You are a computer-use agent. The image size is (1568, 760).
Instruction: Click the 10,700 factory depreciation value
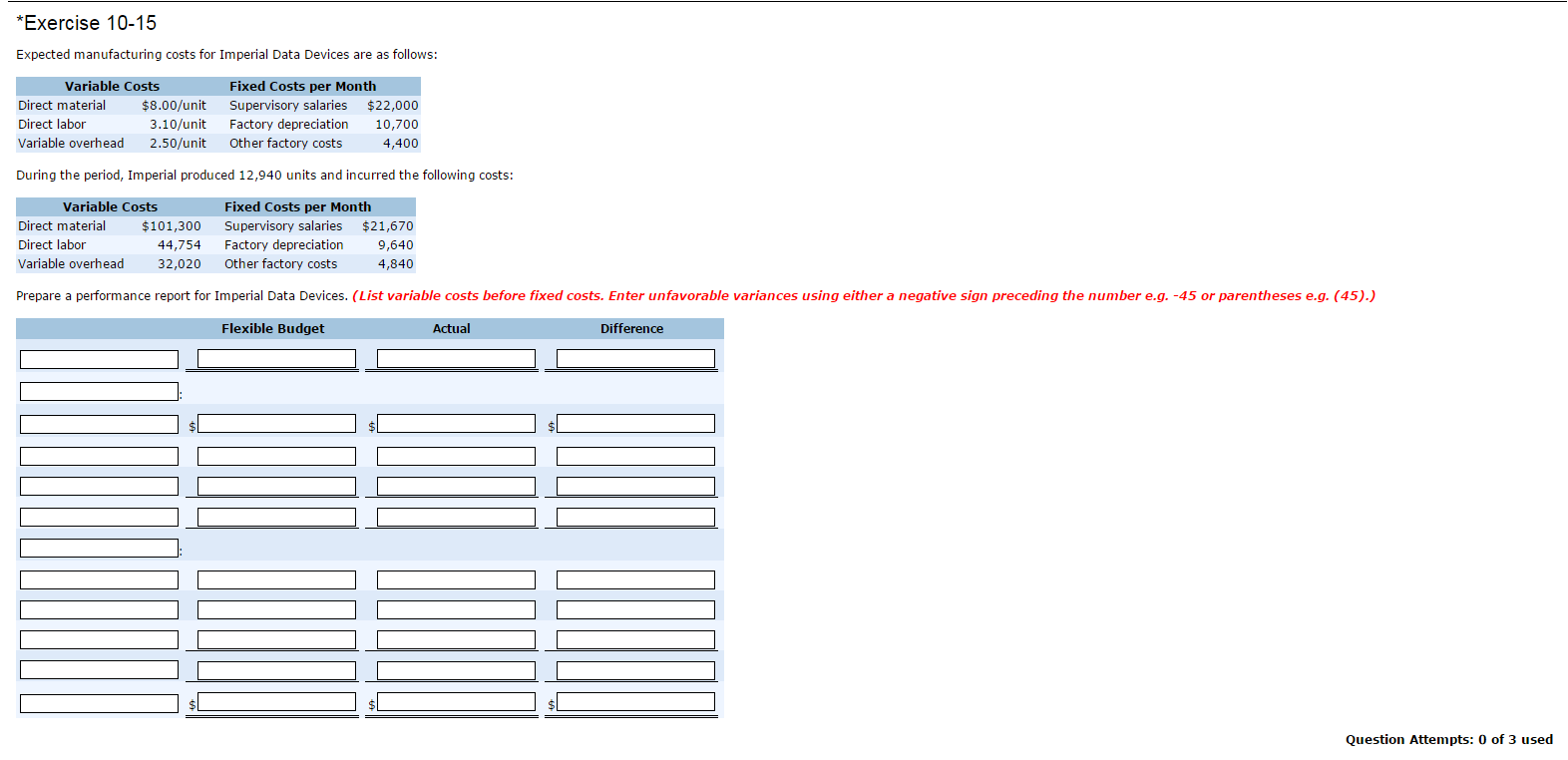pos(396,124)
